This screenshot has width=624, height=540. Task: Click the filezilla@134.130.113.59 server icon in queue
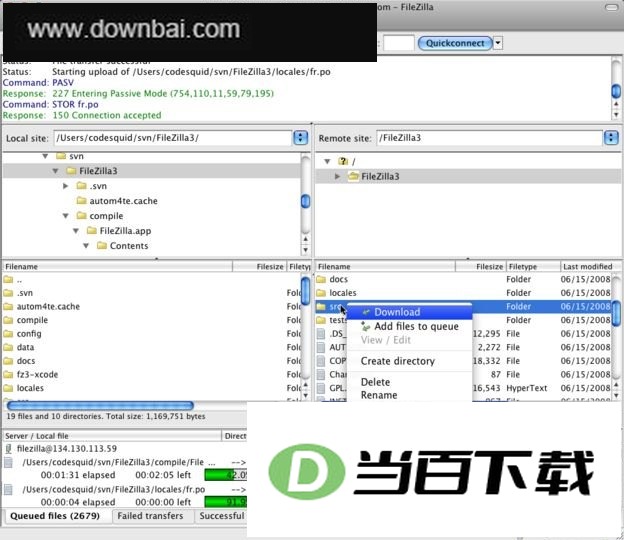8,449
